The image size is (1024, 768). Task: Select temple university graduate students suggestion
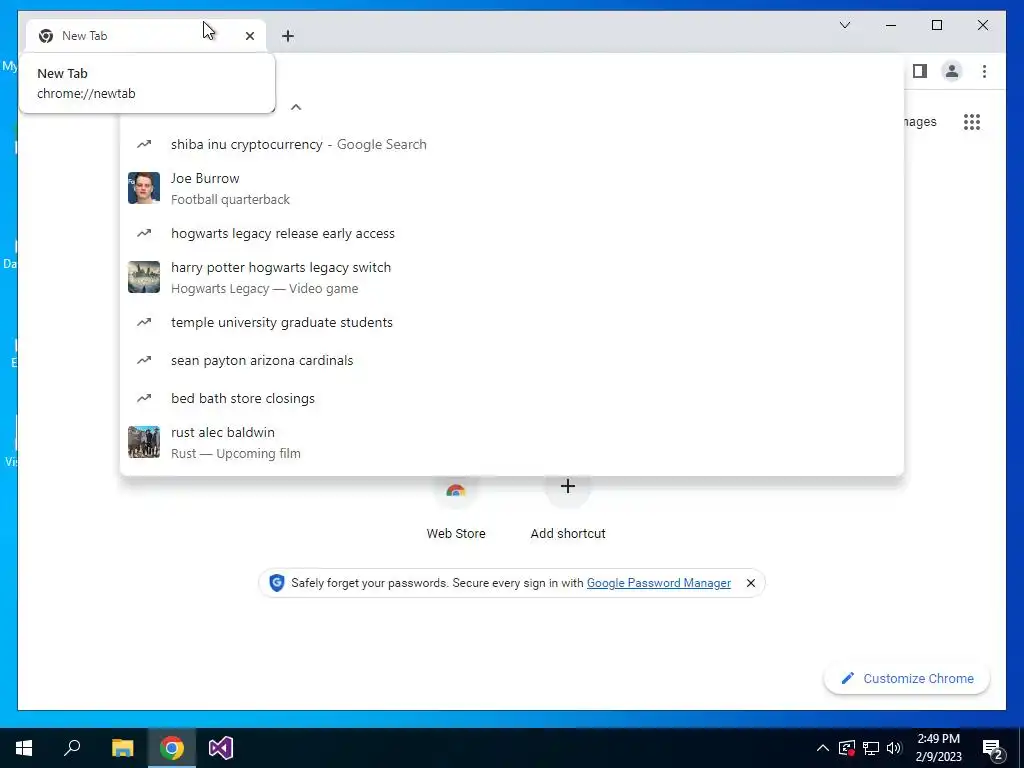(512, 323)
